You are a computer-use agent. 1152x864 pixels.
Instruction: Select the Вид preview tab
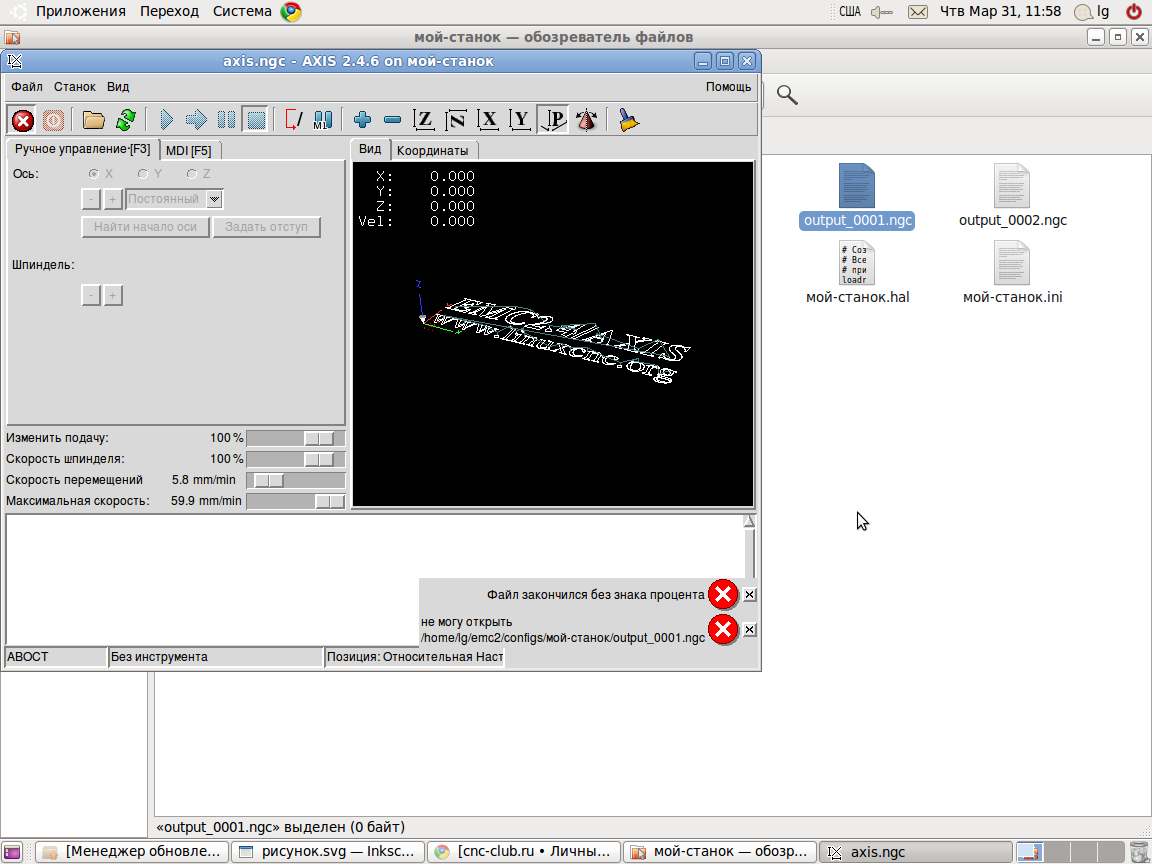click(370, 149)
